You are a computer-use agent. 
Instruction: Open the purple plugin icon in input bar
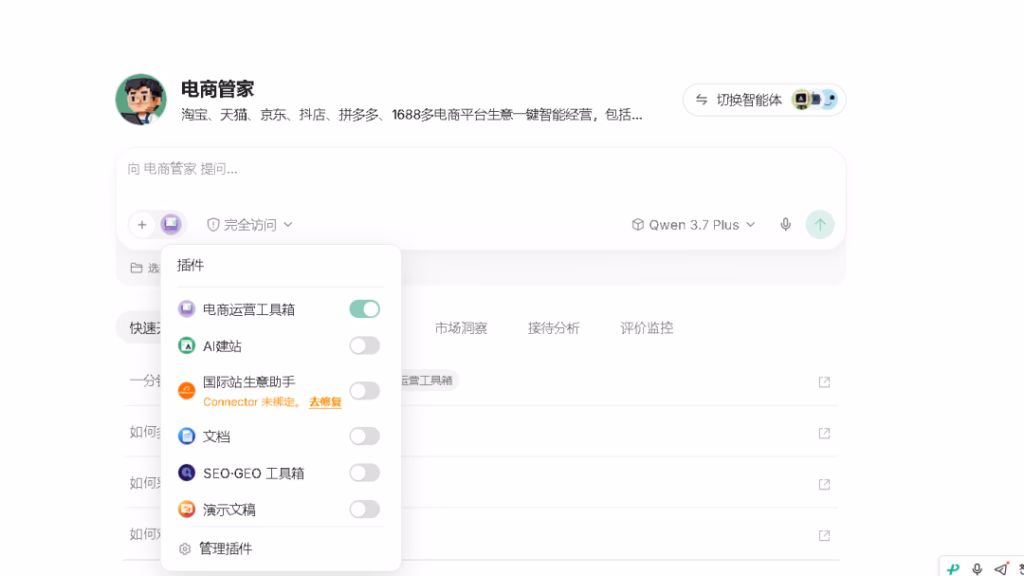(171, 224)
